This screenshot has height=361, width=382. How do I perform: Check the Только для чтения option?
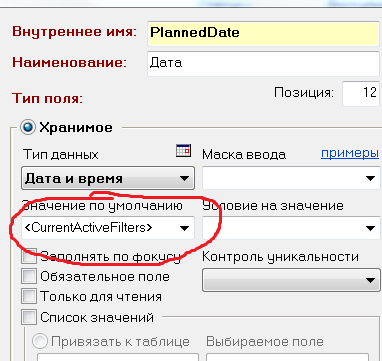click(x=29, y=297)
